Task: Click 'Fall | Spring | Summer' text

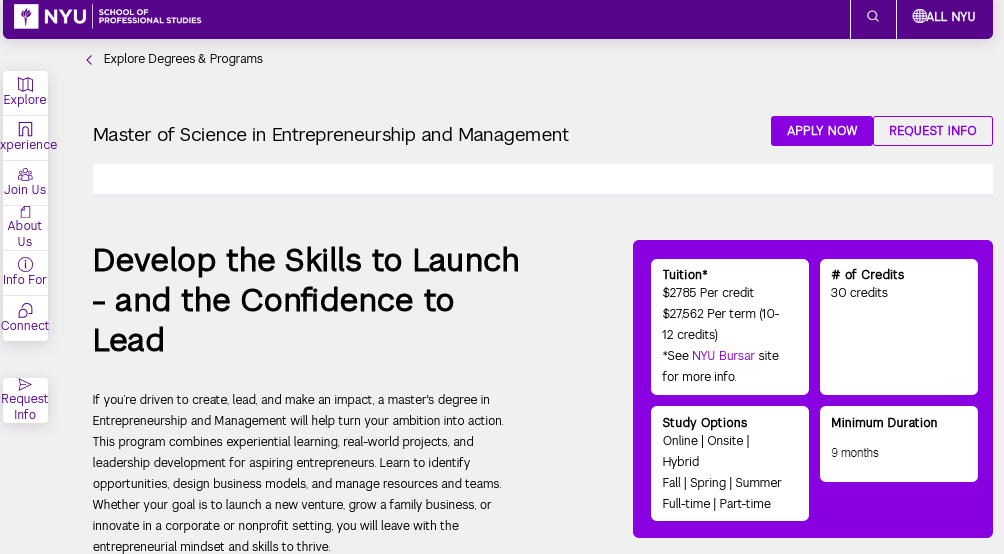Action: [722, 483]
